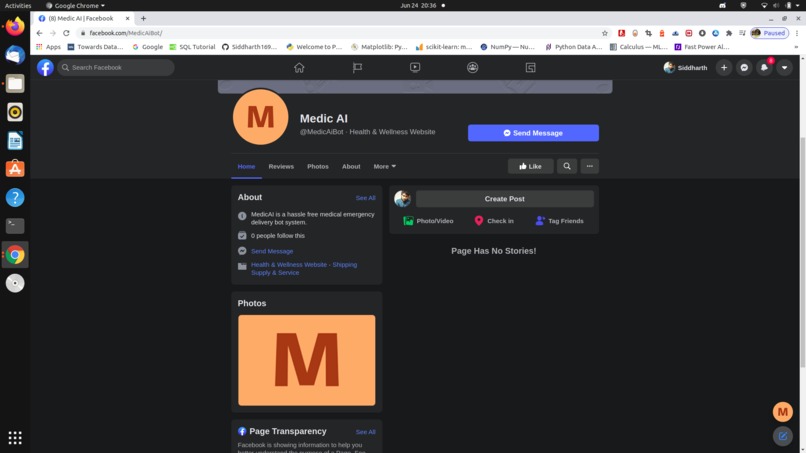Switch to the Reviews tab

(281, 167)
